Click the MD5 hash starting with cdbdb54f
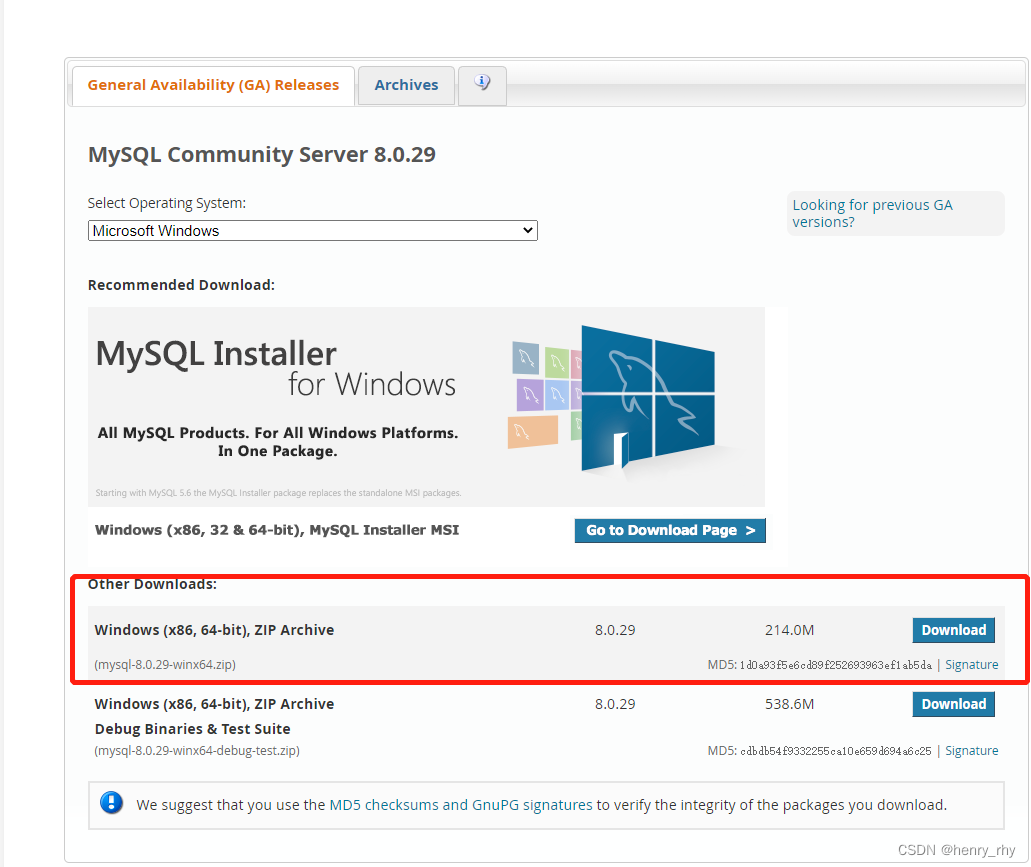Screen dimensions: 1031x867 point(836,751)
